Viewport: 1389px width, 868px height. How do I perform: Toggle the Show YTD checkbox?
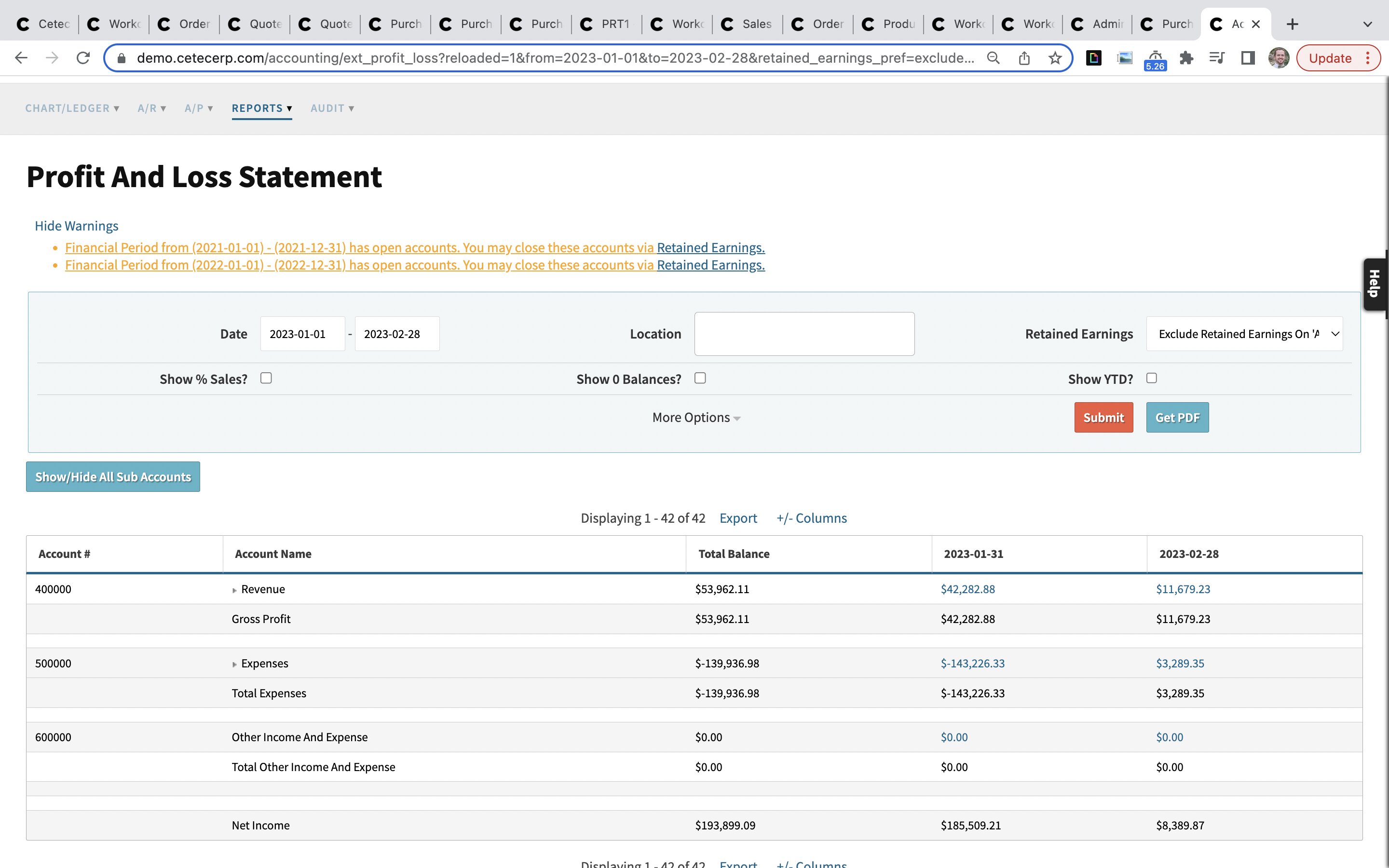(x=1151, y=378)
